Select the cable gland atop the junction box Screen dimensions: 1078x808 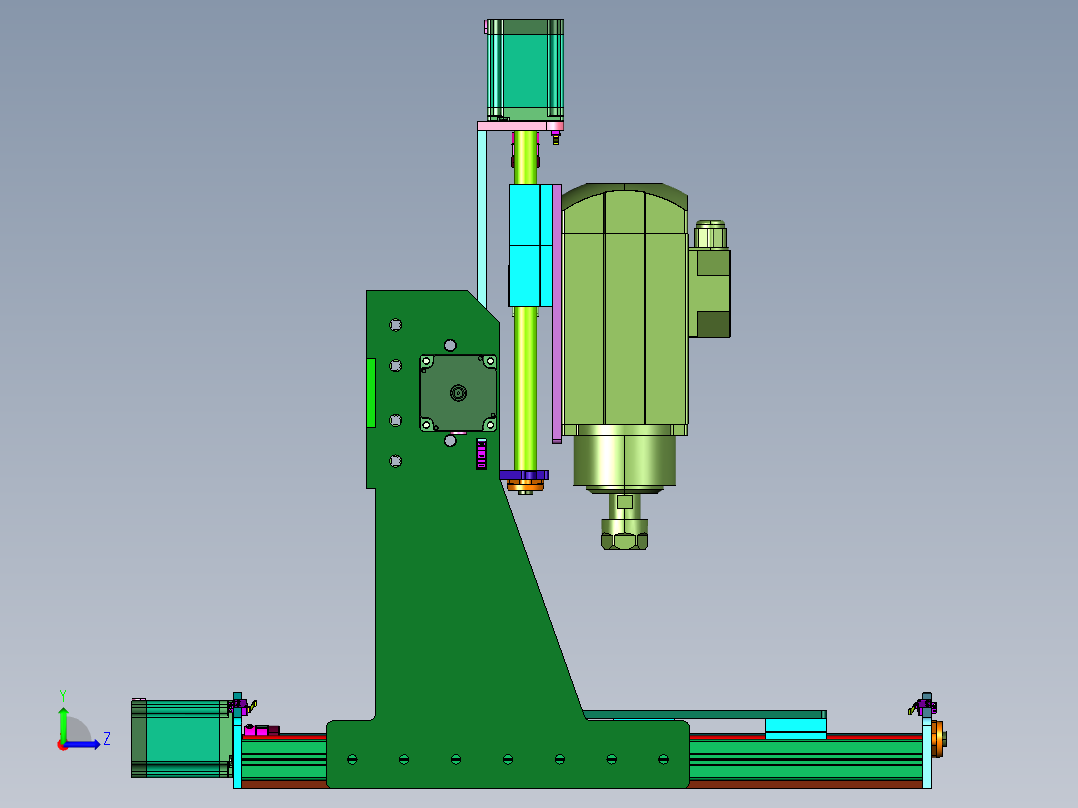coord(710,234)
